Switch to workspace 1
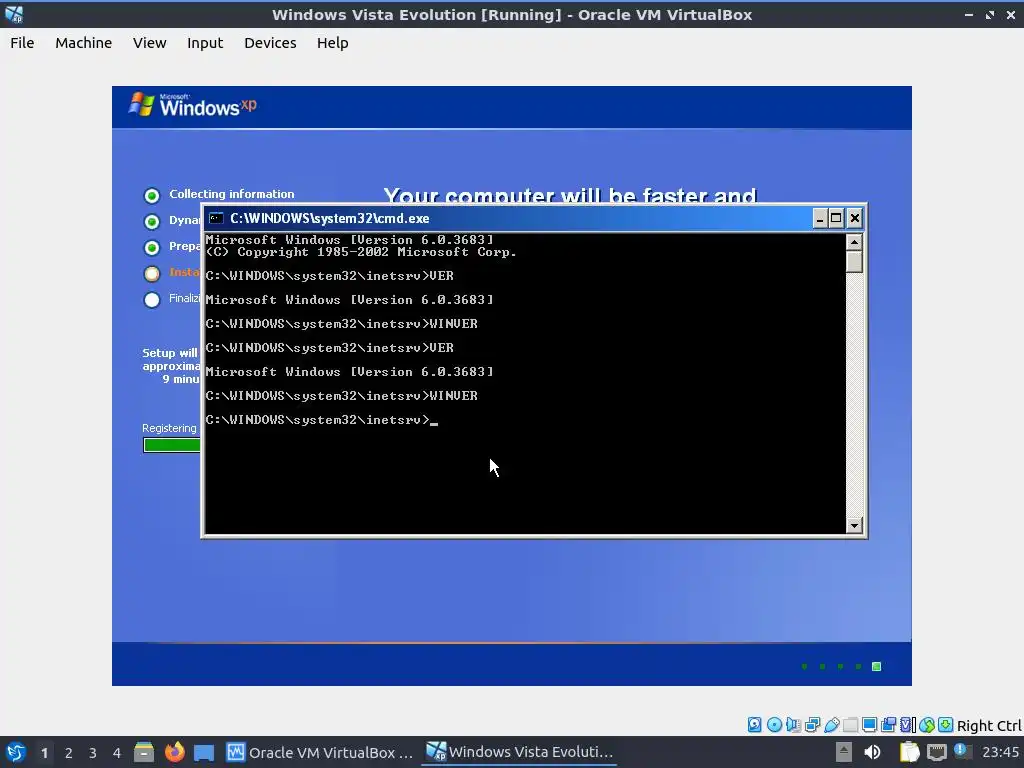The width and height of the screenshot is (1024, 768). pyautogui.click(x=44, y=753)
